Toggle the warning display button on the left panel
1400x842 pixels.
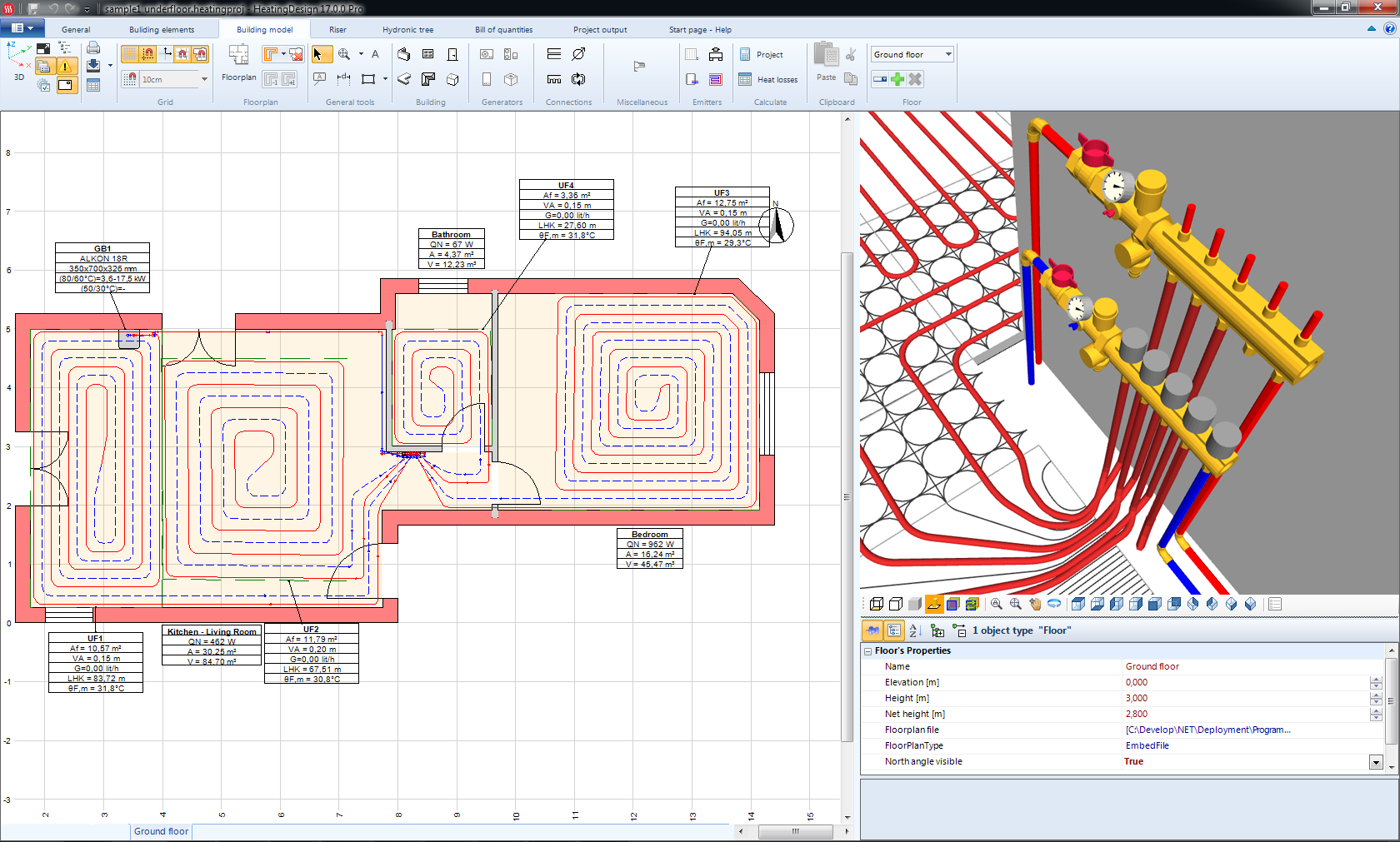click(66, 66)
